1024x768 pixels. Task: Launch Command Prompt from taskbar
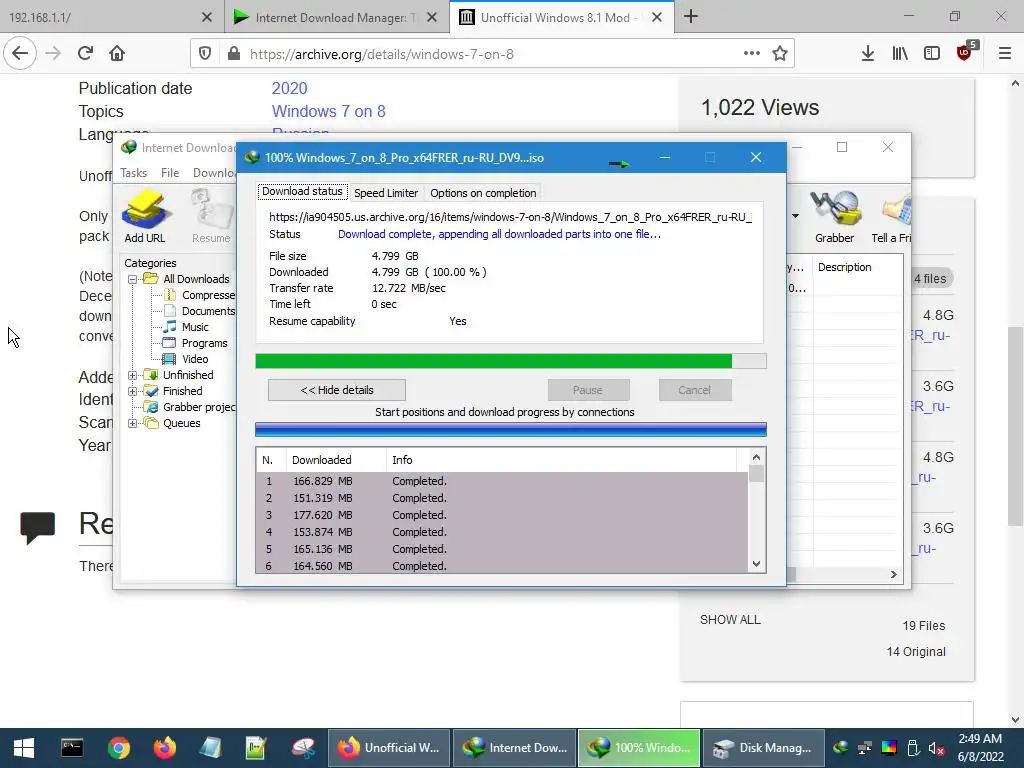click(72, 748)
